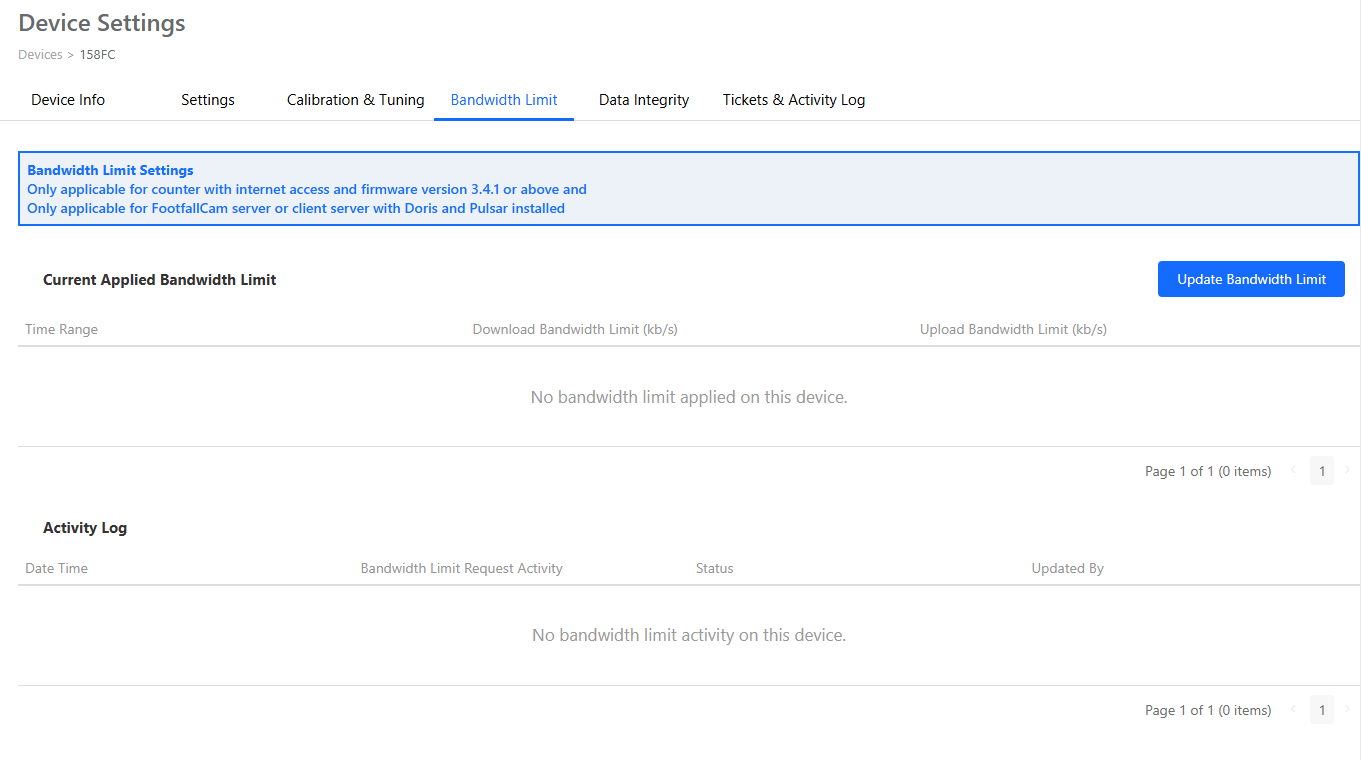Click the 158FC breadcrumb entry
Screen dimensions: 1361x760
(97, 54)
